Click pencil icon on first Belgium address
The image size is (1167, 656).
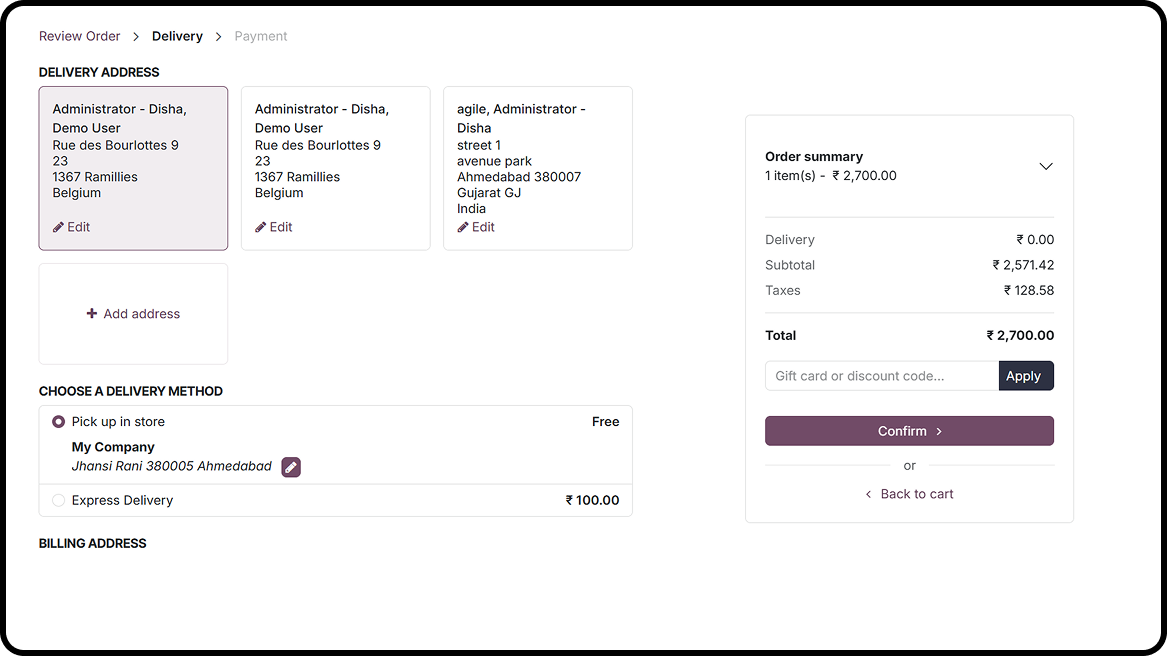[x=58, y=227]
